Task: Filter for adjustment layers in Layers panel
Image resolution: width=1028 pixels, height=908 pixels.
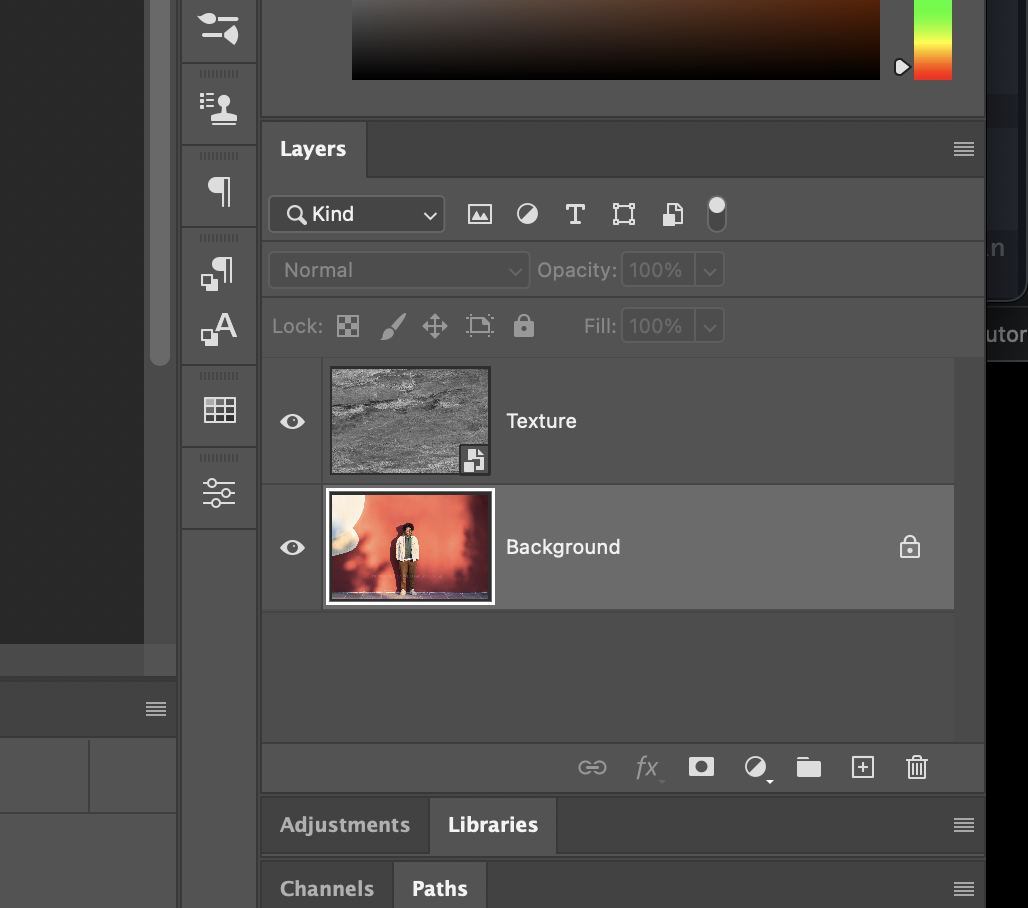Action: coord(527,213)
